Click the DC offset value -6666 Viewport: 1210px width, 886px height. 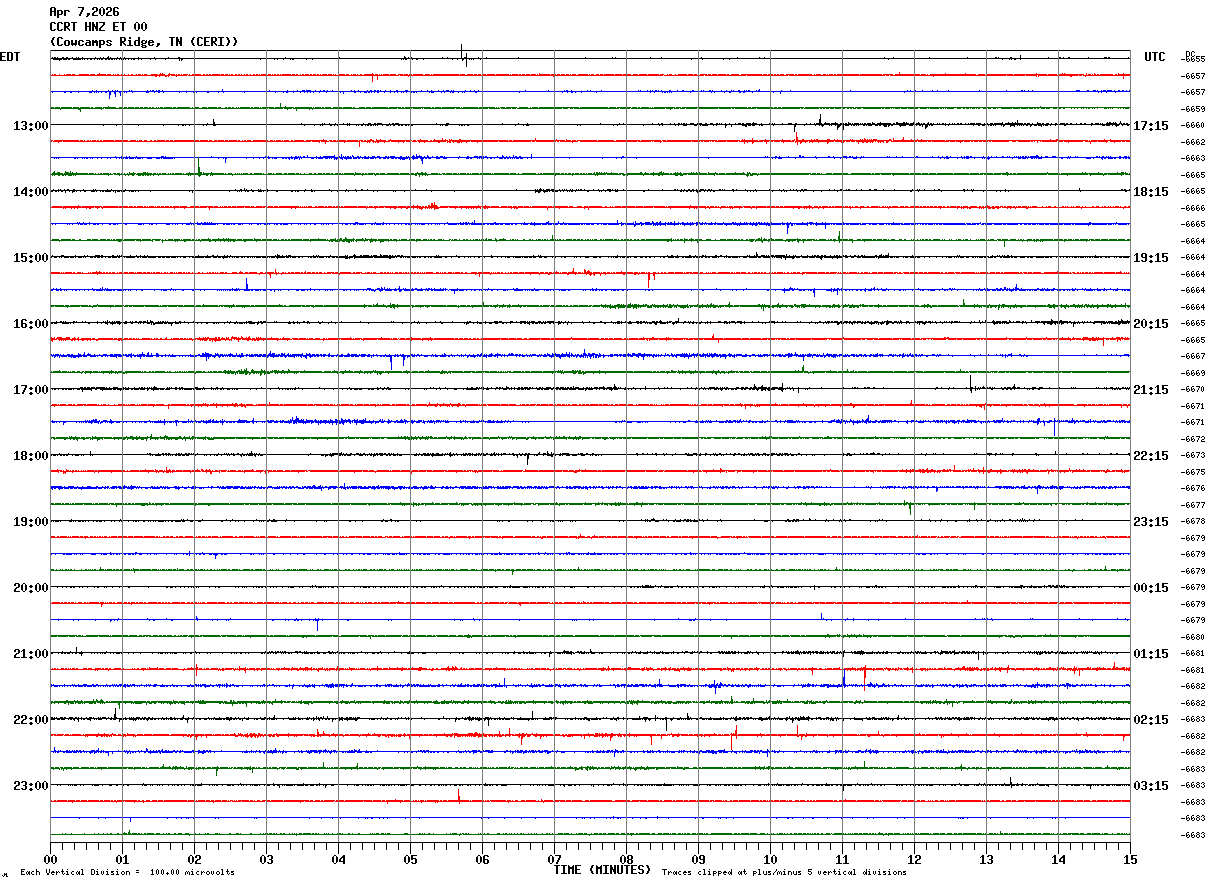[x=1193, y=208]
